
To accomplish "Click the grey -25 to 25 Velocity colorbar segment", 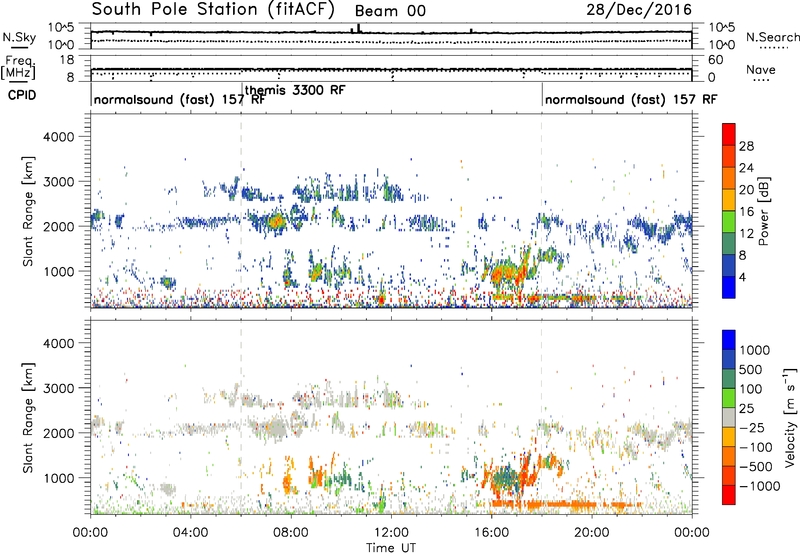I will click(x=729, y=417).
